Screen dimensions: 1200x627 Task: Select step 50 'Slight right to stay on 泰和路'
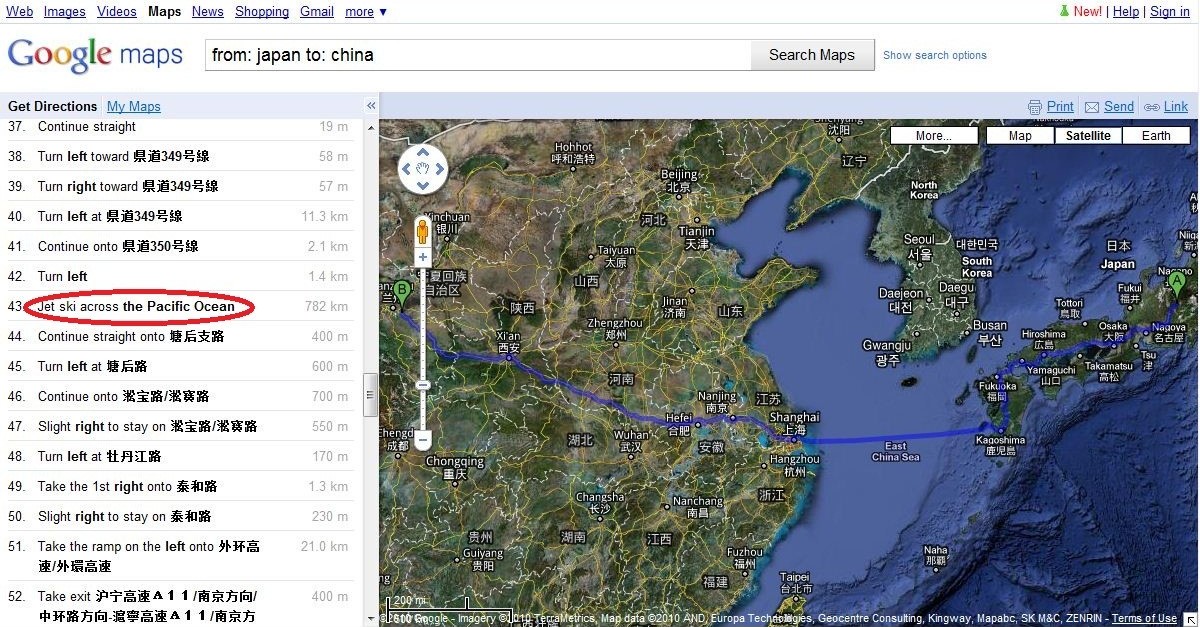[179, 517]
